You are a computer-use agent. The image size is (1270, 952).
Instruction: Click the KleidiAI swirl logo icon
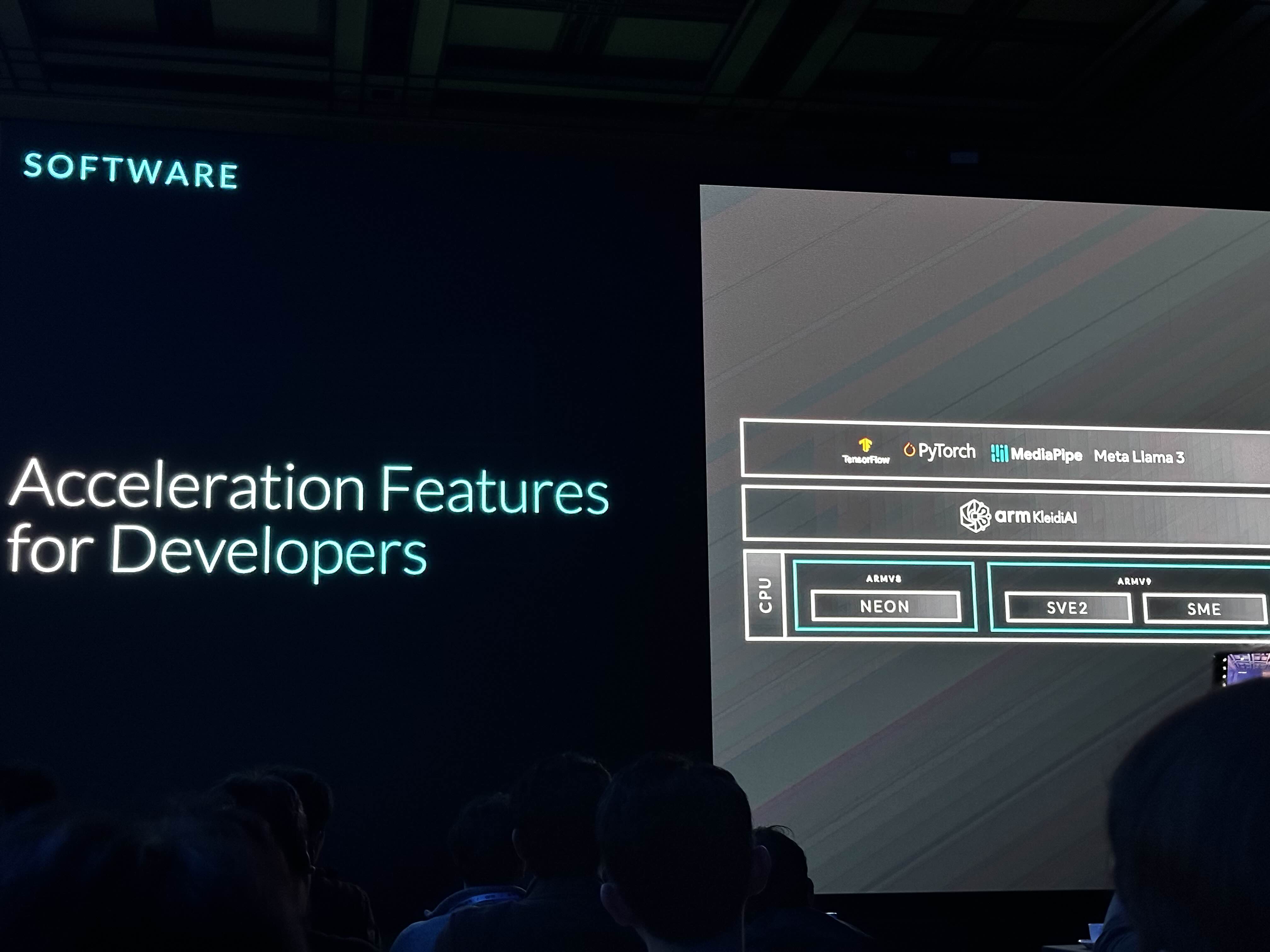[975, 515]
